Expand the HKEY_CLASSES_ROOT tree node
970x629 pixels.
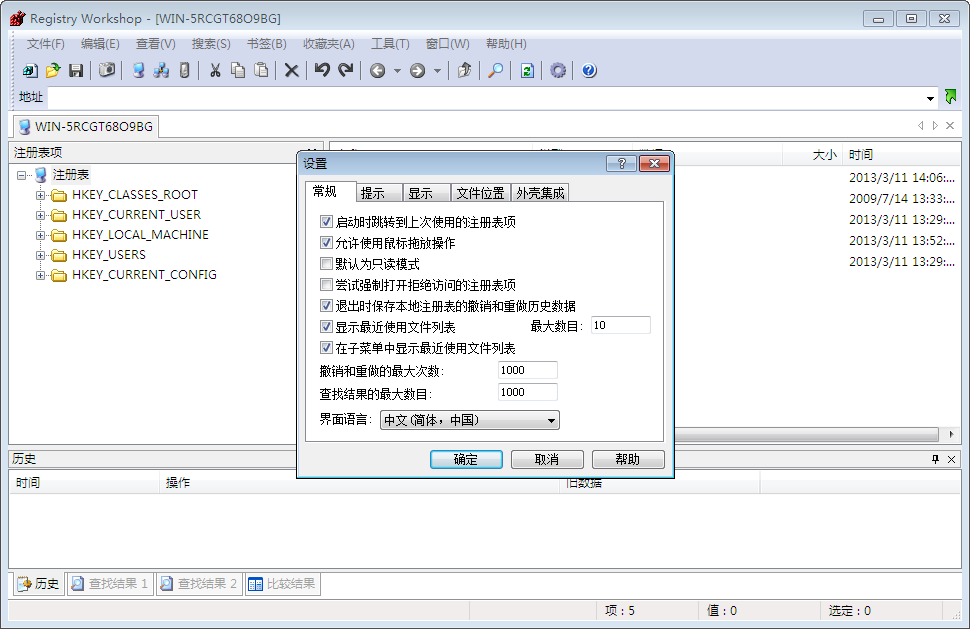(41, 195)
